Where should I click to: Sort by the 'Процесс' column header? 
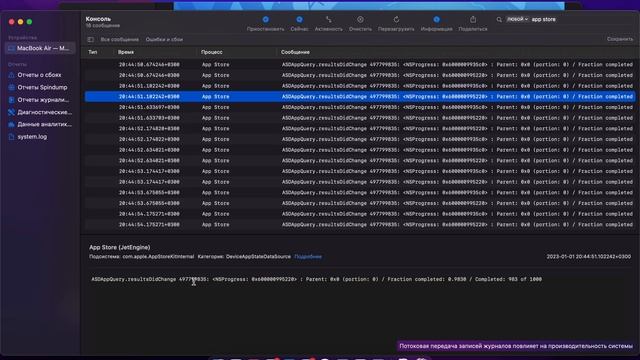(x=211, y=52)
